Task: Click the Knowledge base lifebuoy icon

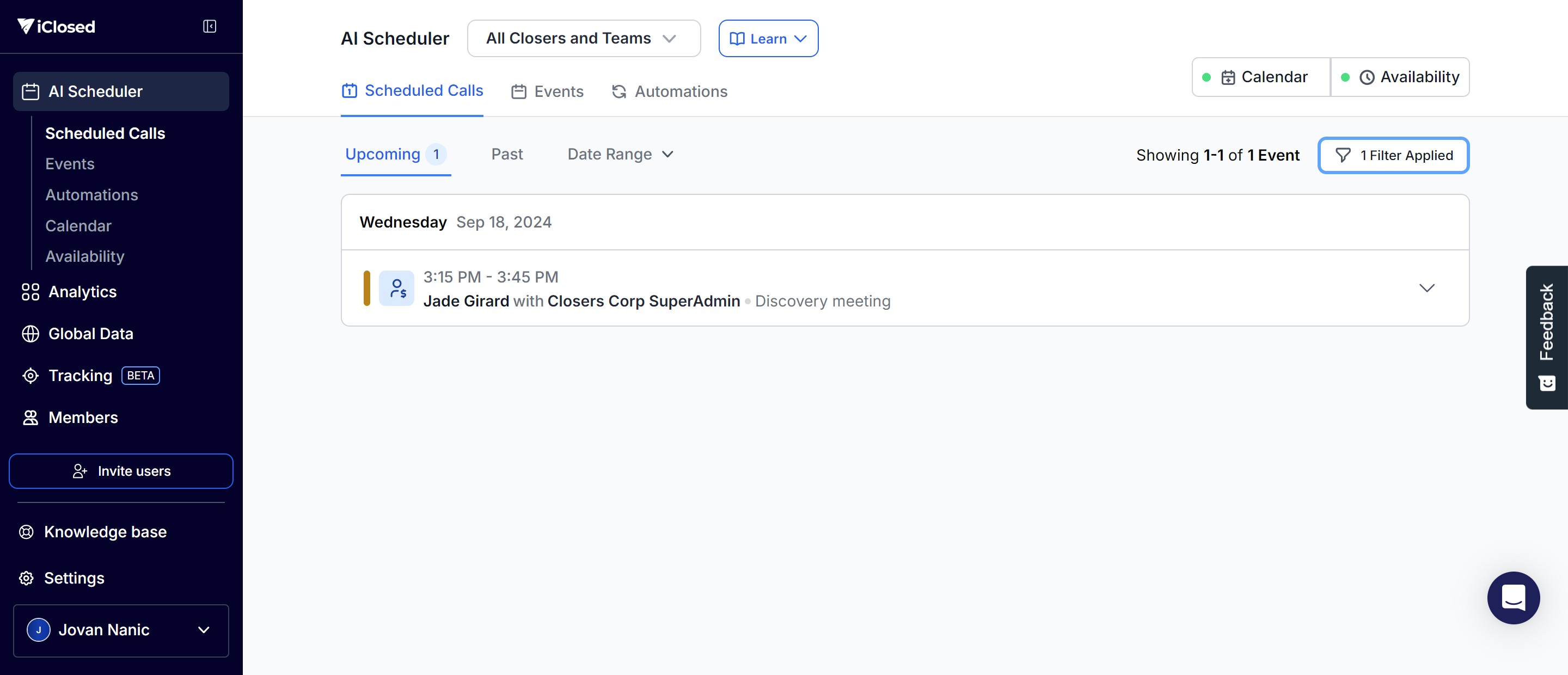Action: pyautogui.click(x=26, y=532)
